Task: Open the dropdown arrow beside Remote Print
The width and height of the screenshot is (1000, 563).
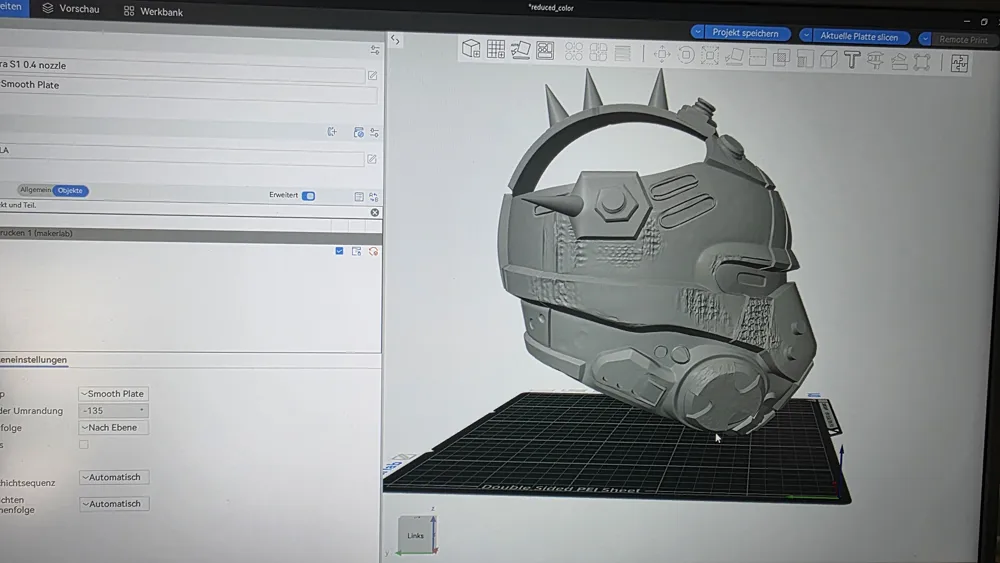Action: (x=925, y=39)
